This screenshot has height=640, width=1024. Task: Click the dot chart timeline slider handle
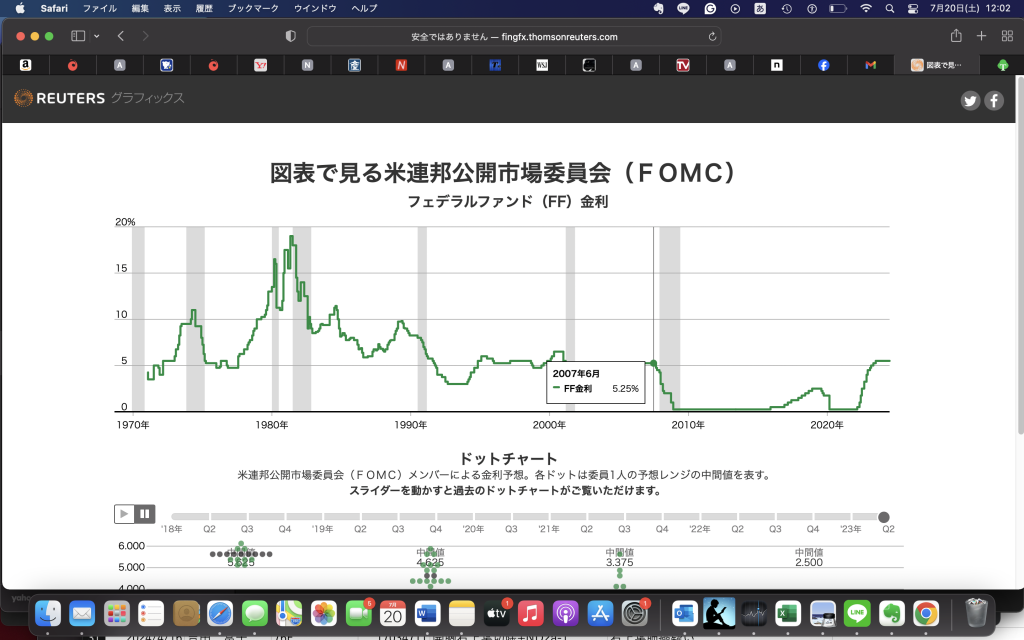pyautogui.click(x=884, y=517)
